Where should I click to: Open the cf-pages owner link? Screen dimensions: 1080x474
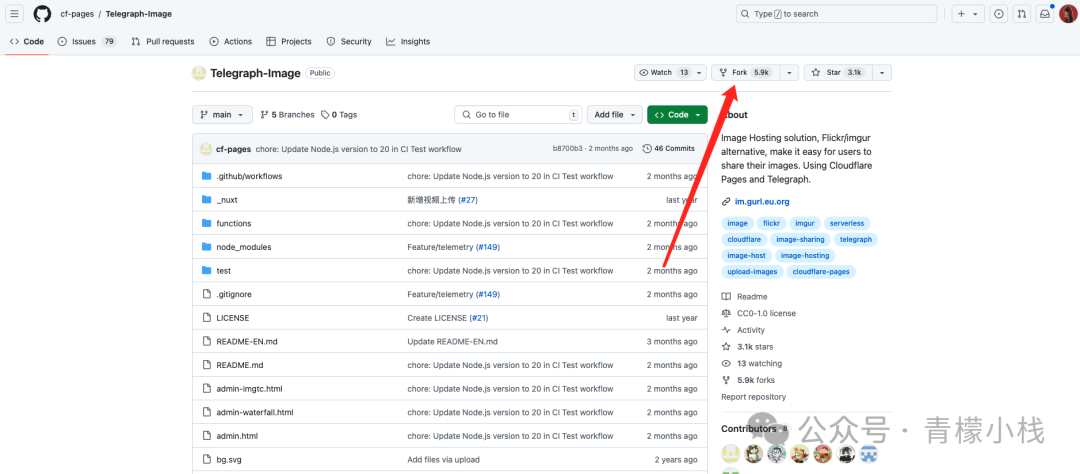(77, 14)
